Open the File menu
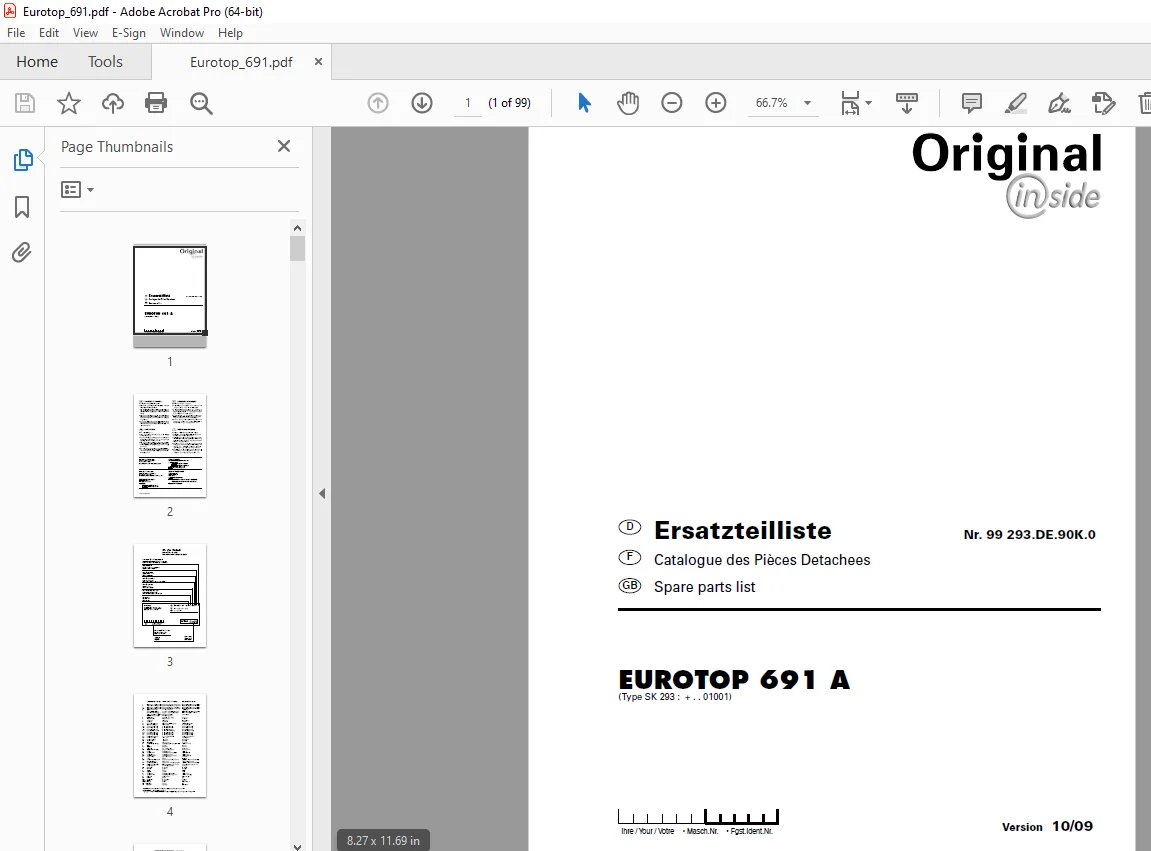 (16, 32)
